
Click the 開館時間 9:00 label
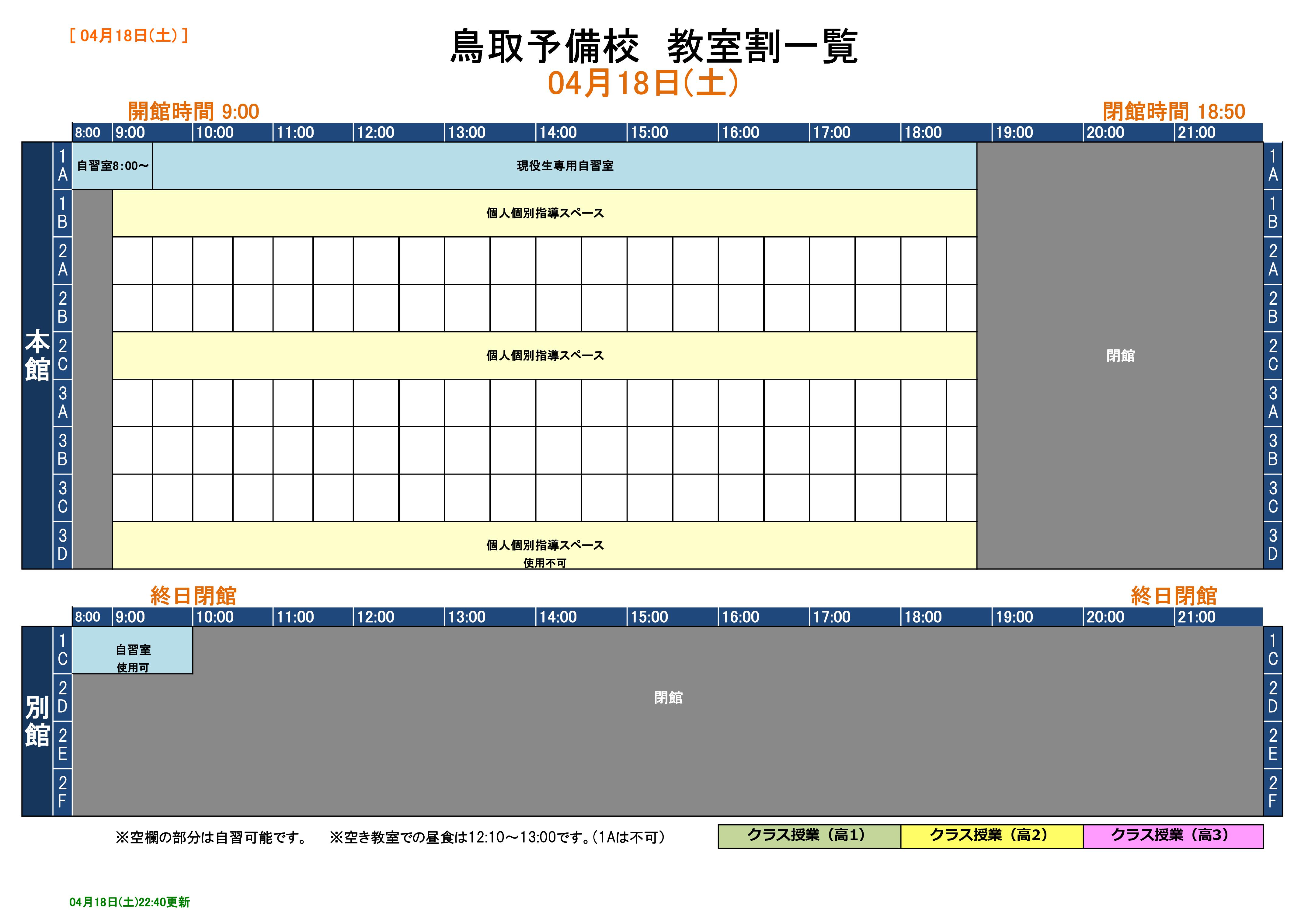(193, 111)
